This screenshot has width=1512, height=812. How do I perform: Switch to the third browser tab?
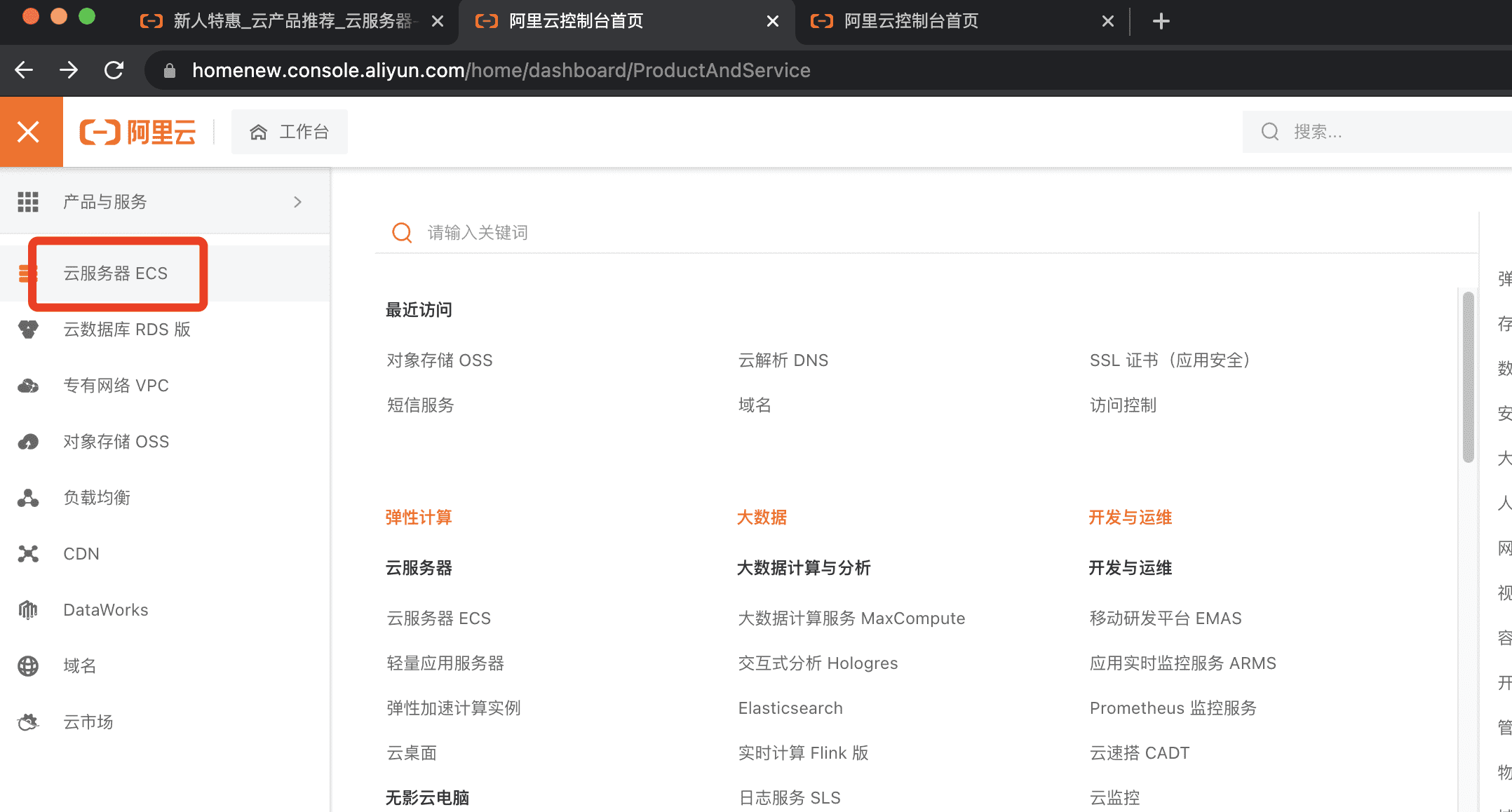point(912,21)
